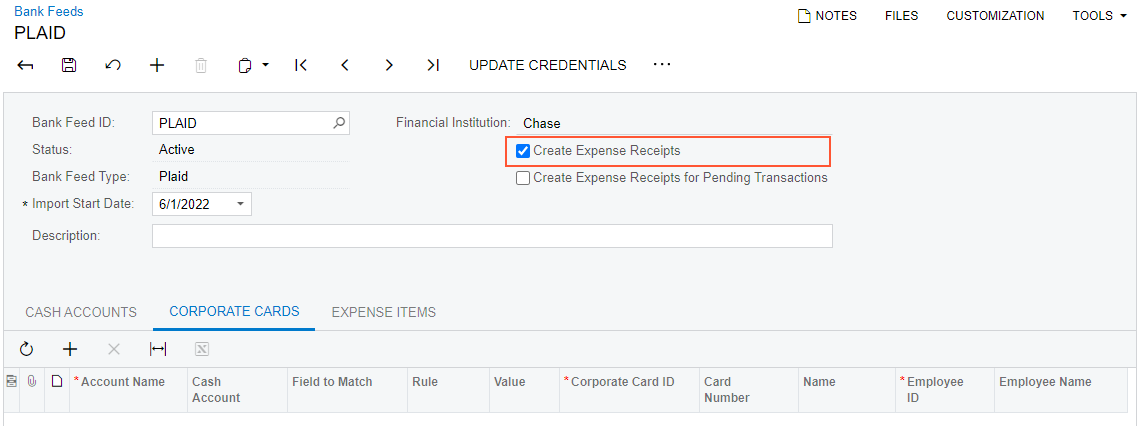
Task: Click the back arrow icon
Action: 26,65
